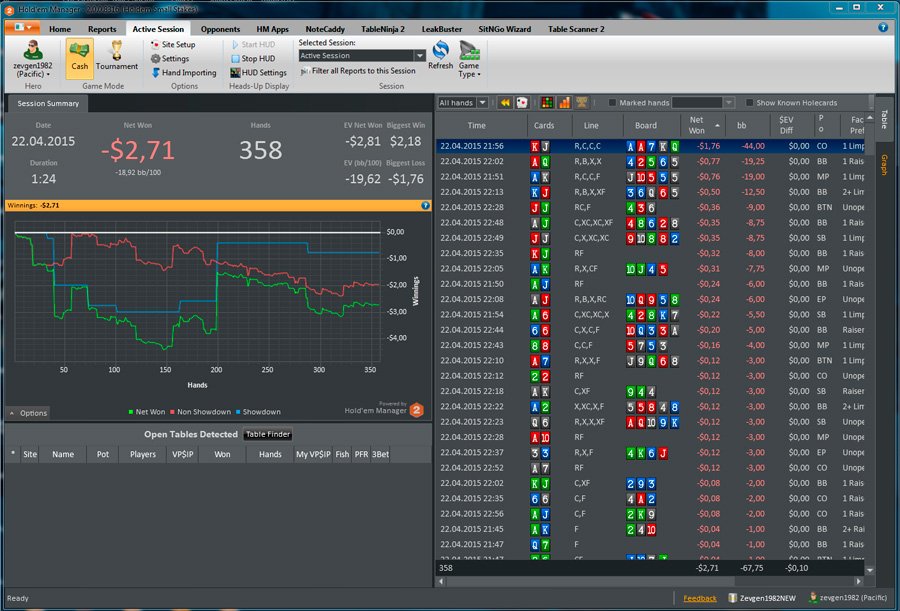
Task: Click zevgen1982 (Pacific) hero in status bar
Action: (848, 598)
